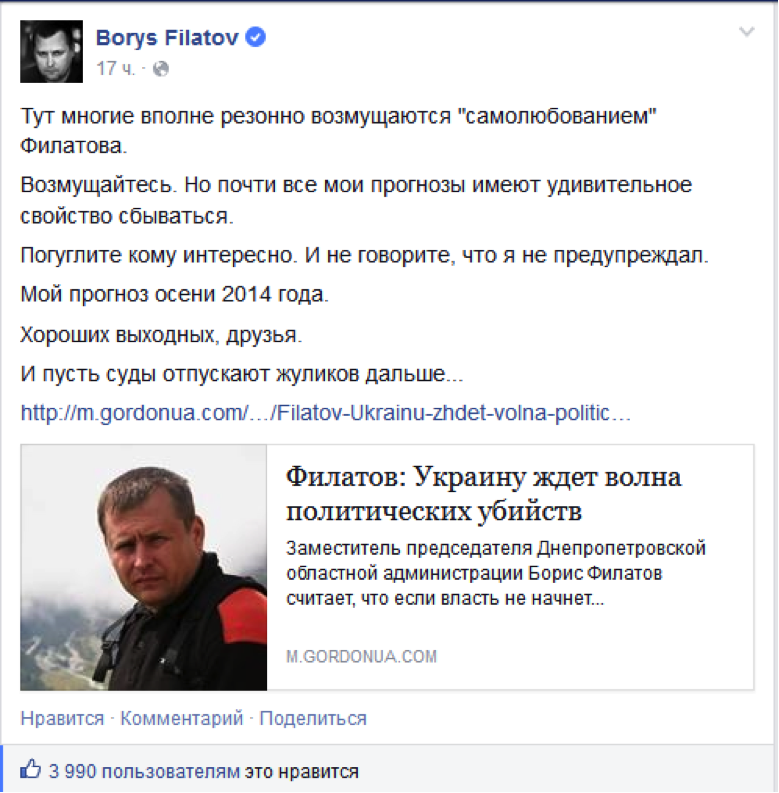Click the line "Хороших выходных, друзья."

pyautogui.click(x=160, y=335)
